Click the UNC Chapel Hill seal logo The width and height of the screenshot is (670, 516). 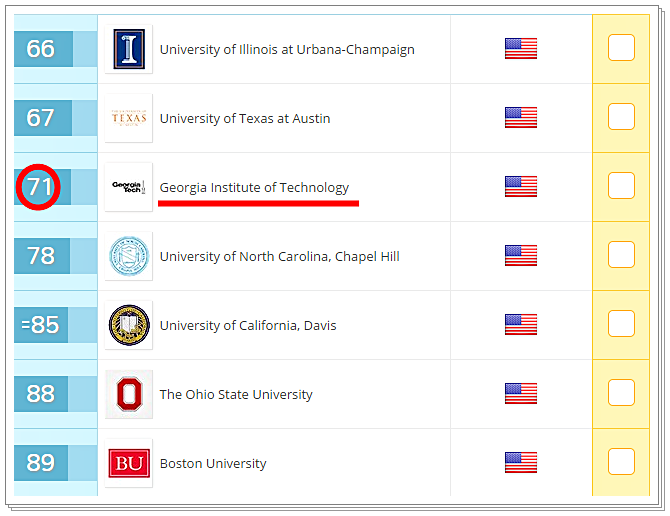(x=129, y=256)
